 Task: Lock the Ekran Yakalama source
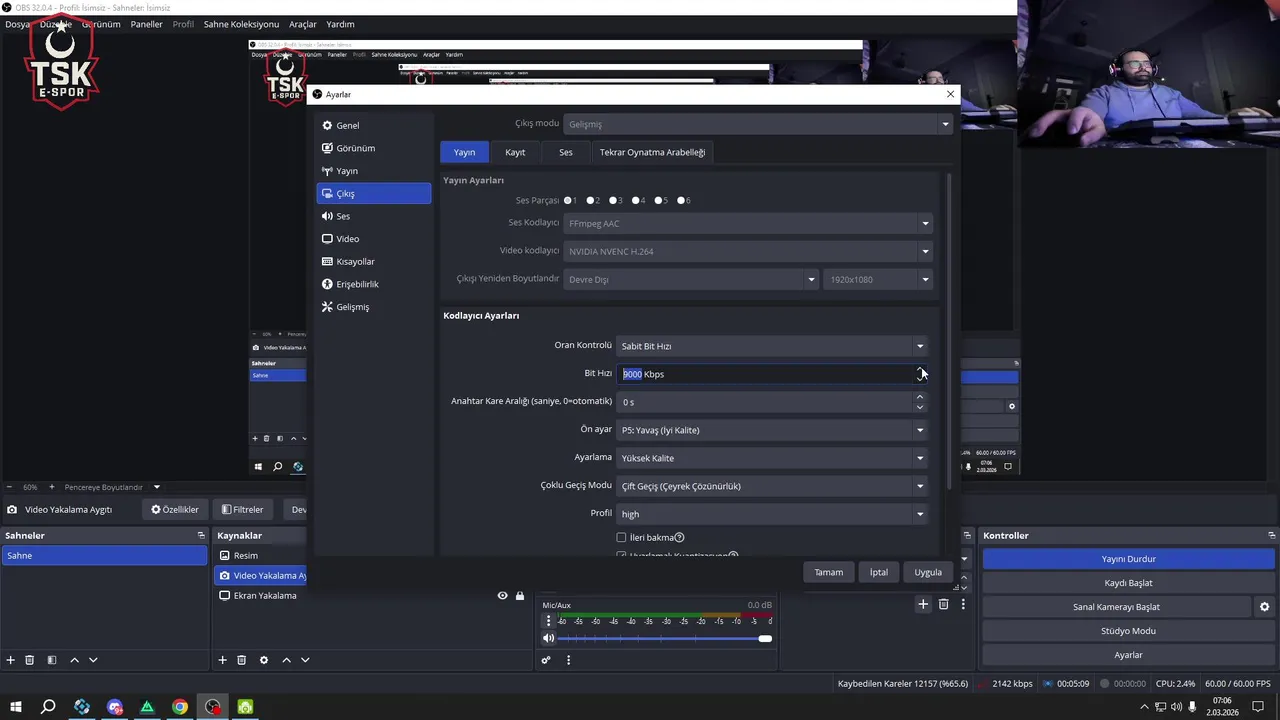[x=520, y=596]
